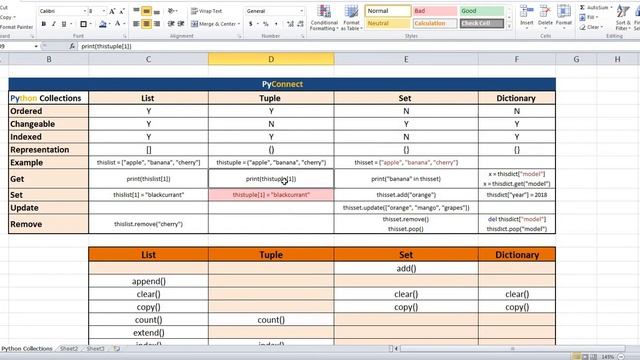This screenshot has height=360, width=640.
Task: Toggle Middle Align vertical alignment
Action: pos(147,11)
